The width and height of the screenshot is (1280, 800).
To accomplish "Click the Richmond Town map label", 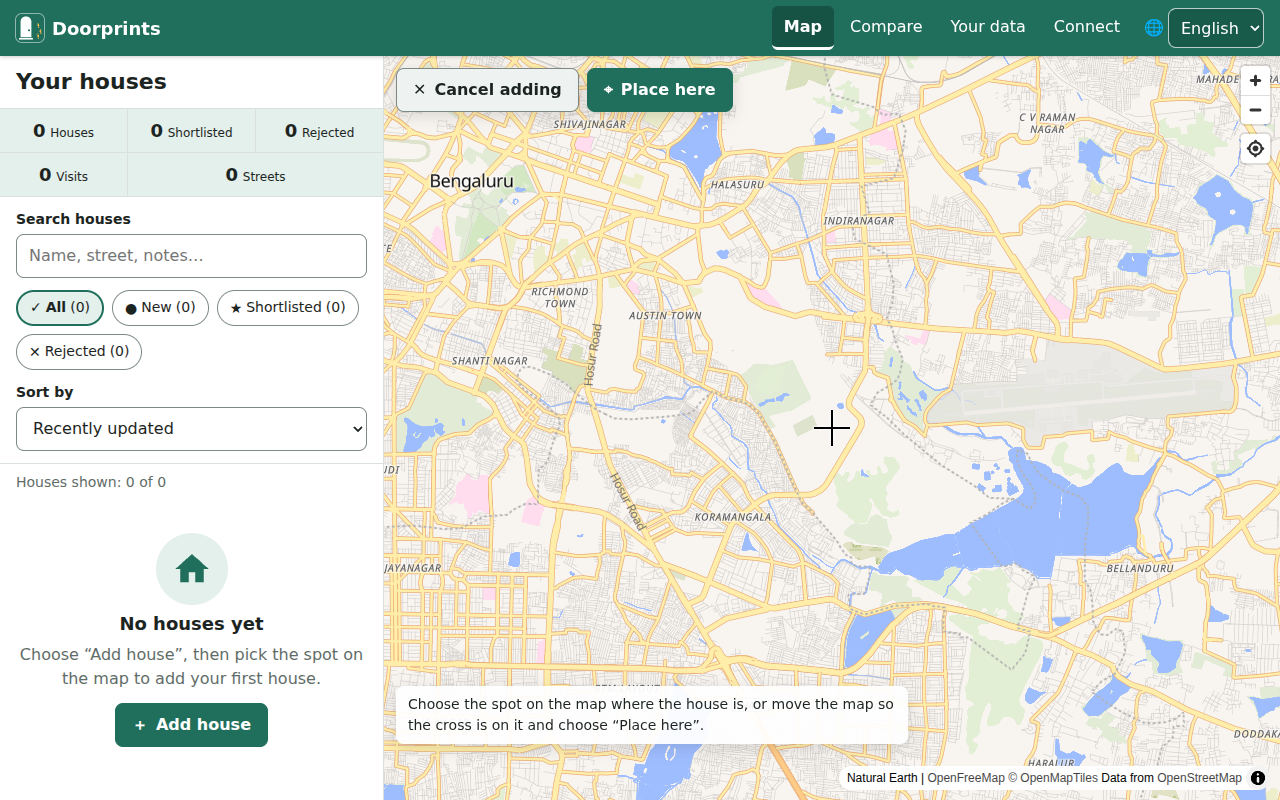I will coord(560,297).
